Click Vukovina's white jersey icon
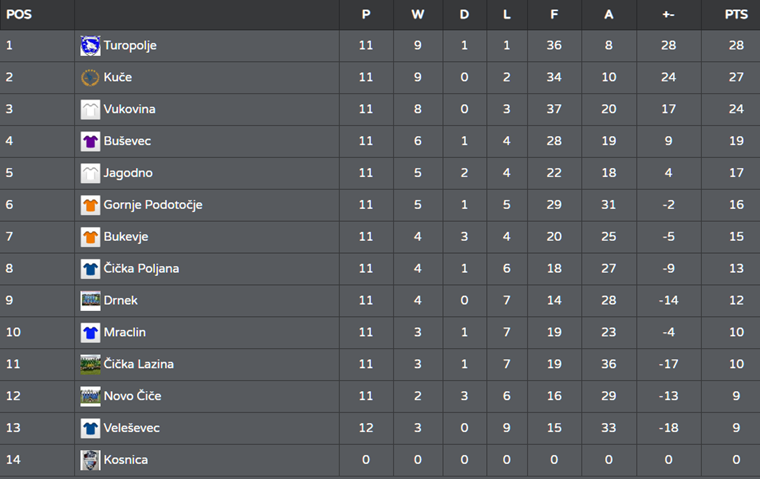Viewport: 760px width, 479px height. (90, 110)
